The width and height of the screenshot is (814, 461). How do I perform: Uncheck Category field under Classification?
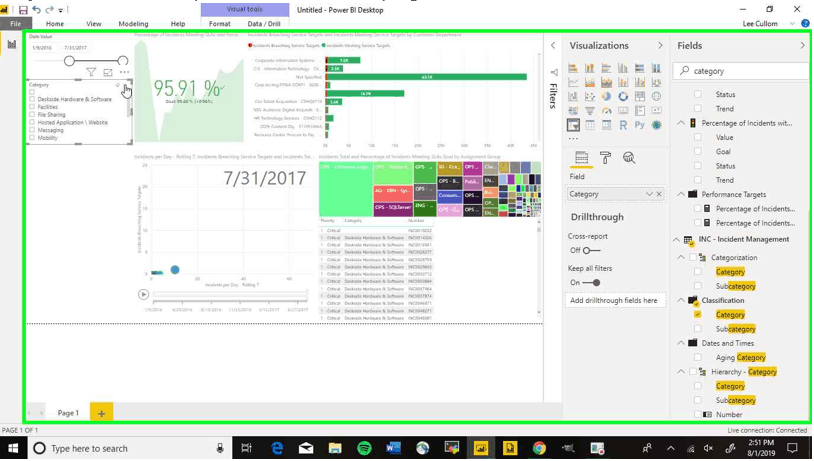[698, 315]
